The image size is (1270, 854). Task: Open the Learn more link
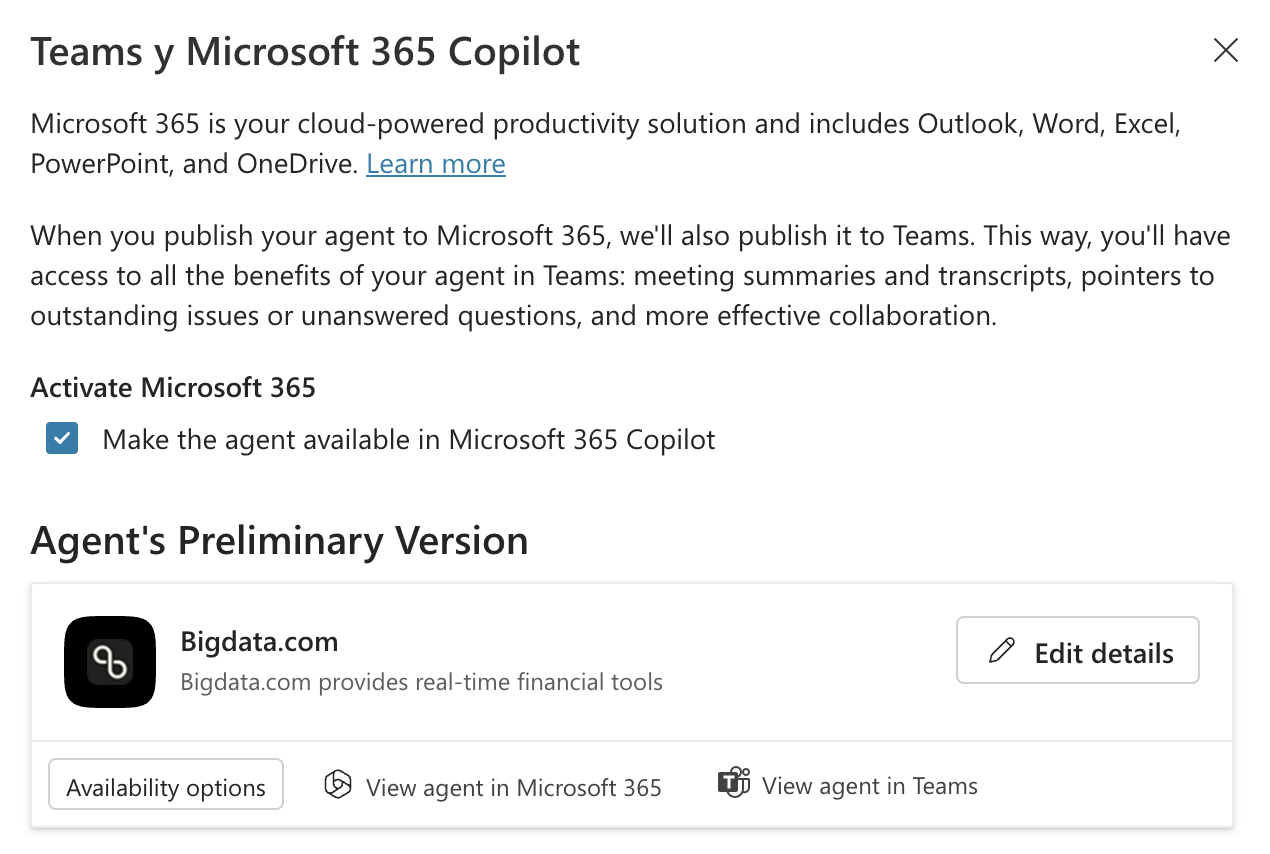[x=435, y=163]
